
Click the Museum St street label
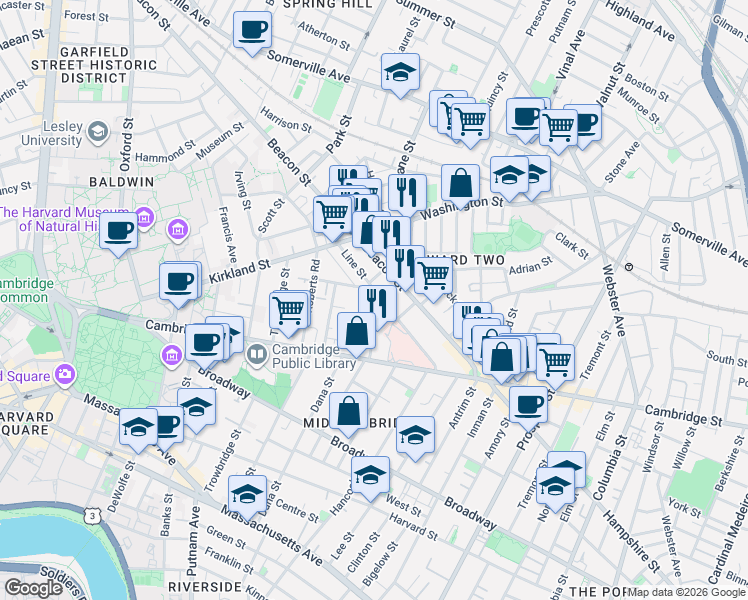pos(220,141)
